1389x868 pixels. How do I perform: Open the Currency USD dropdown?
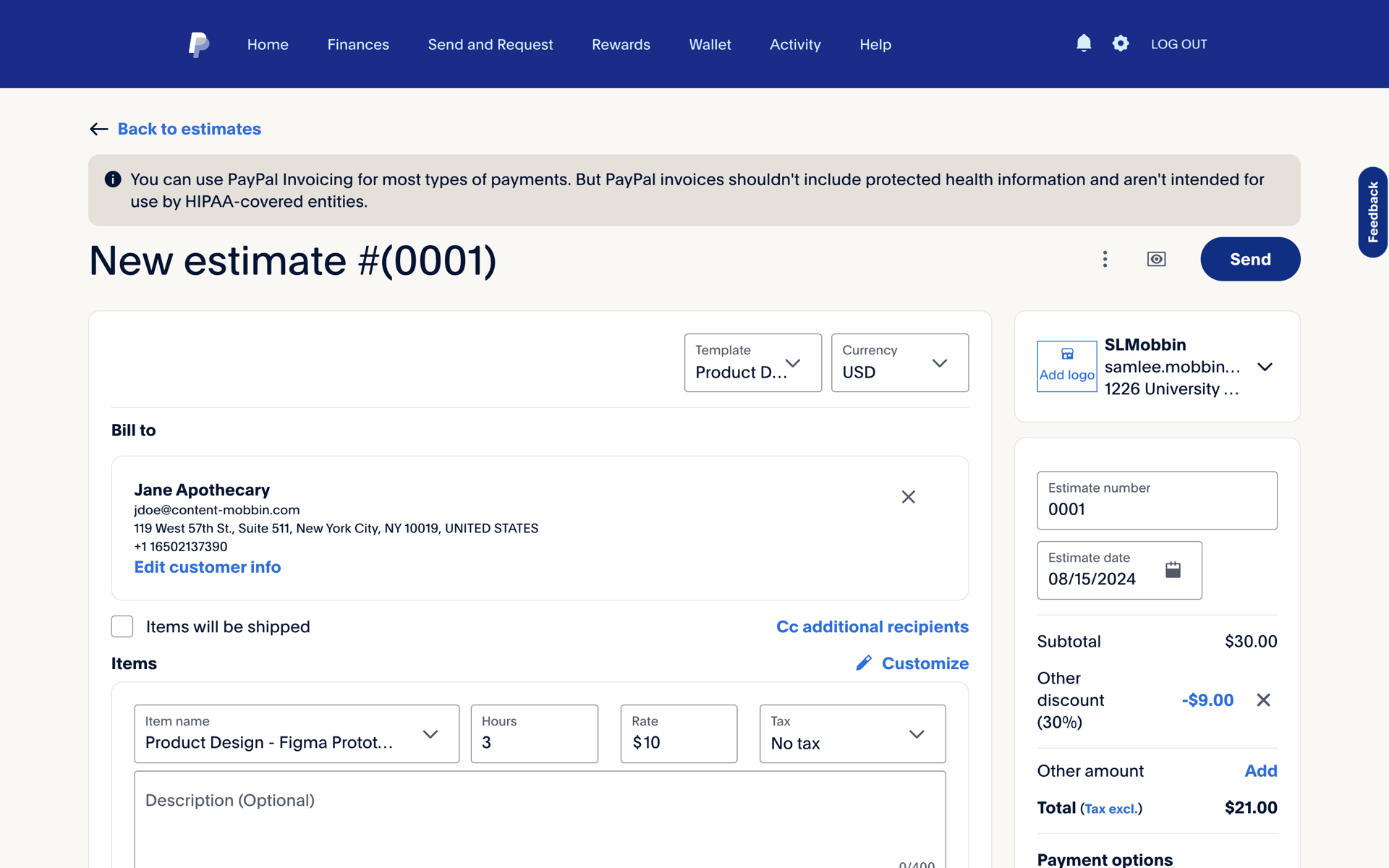[x=900, y=362]
